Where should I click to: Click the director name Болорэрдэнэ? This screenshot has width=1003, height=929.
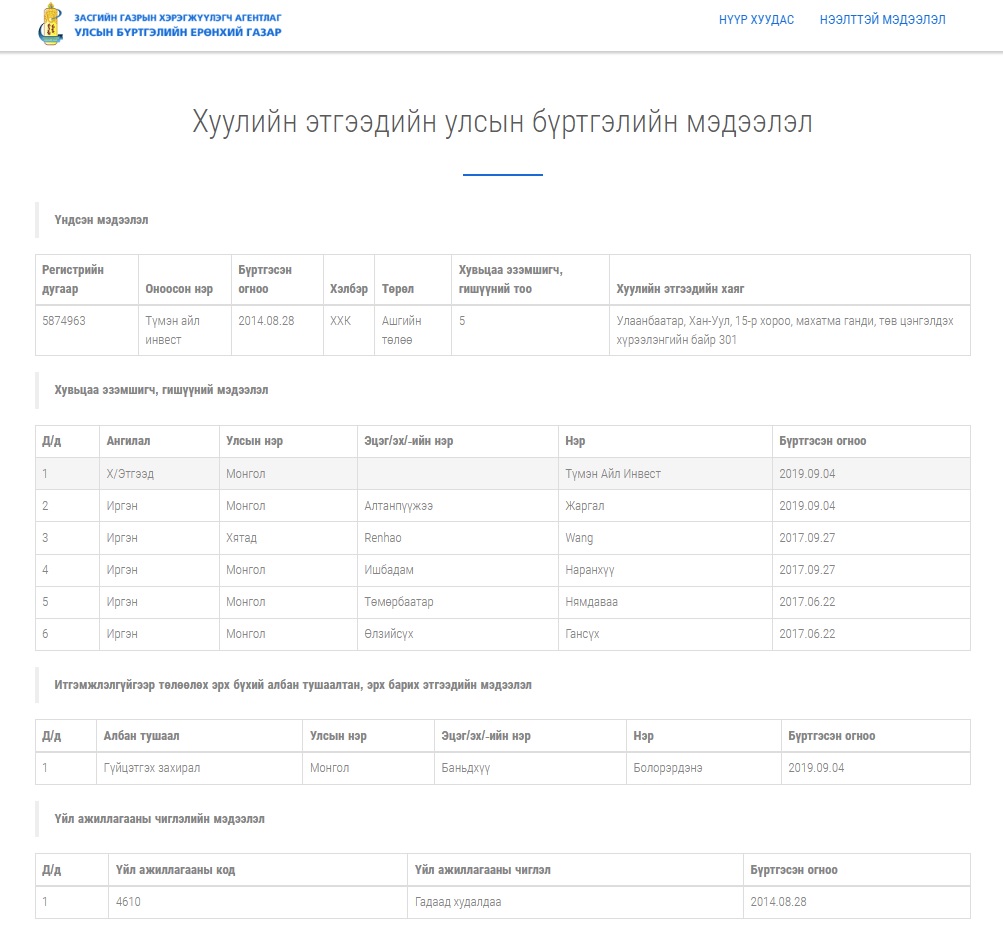(668, 768)
